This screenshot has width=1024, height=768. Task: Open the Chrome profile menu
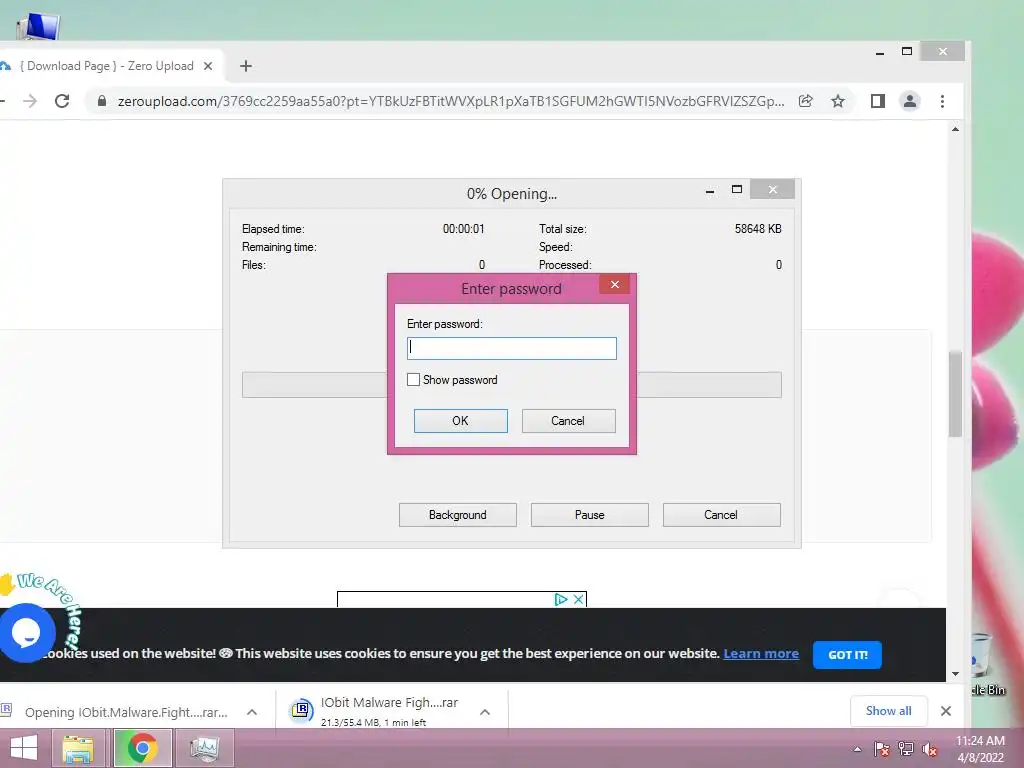(x=910, y=101)
